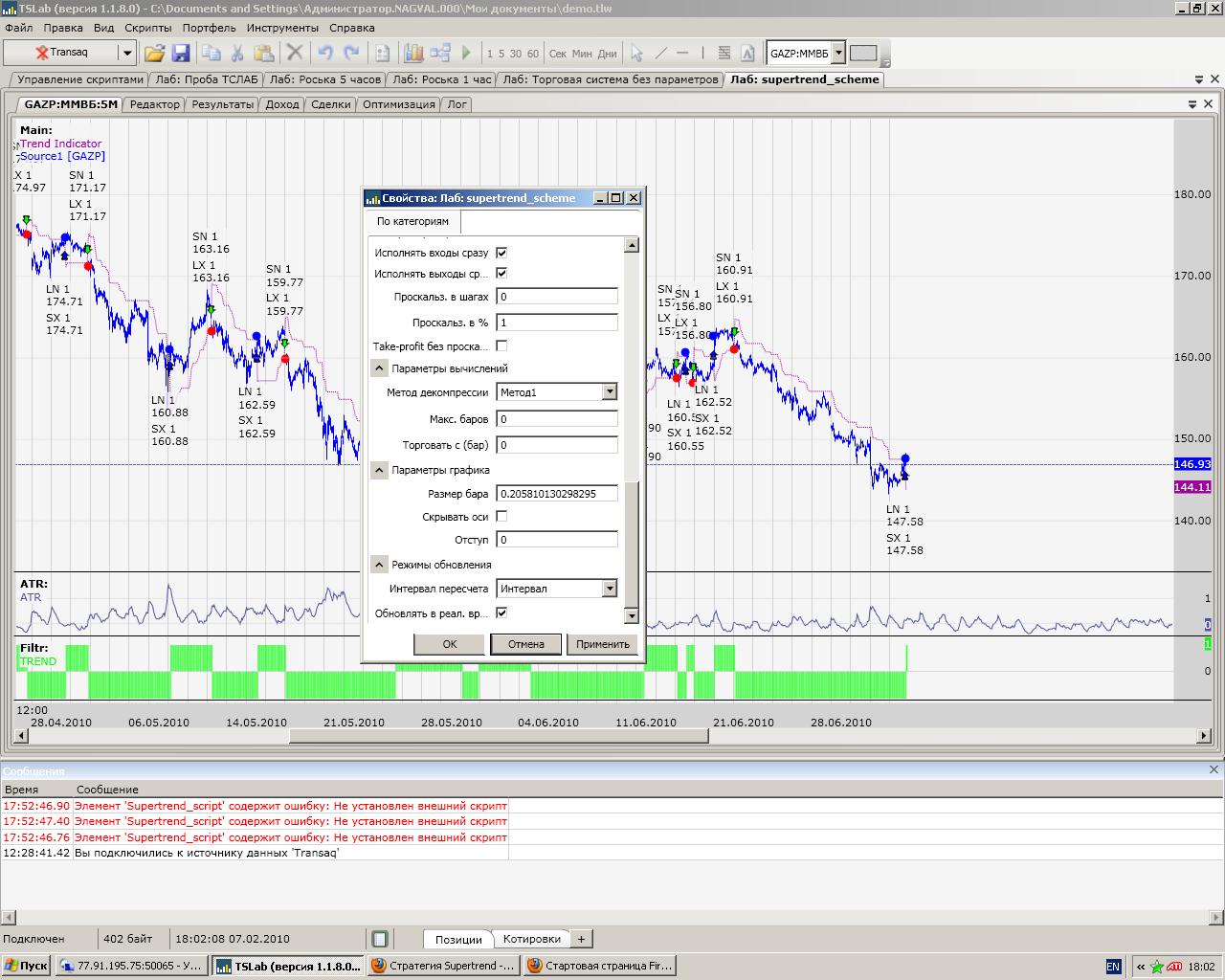The height and width of the screenshot is (980, 1225).
Task: Click the 'Применить' button
Action: pyautogui.click(x=603, y=644)
